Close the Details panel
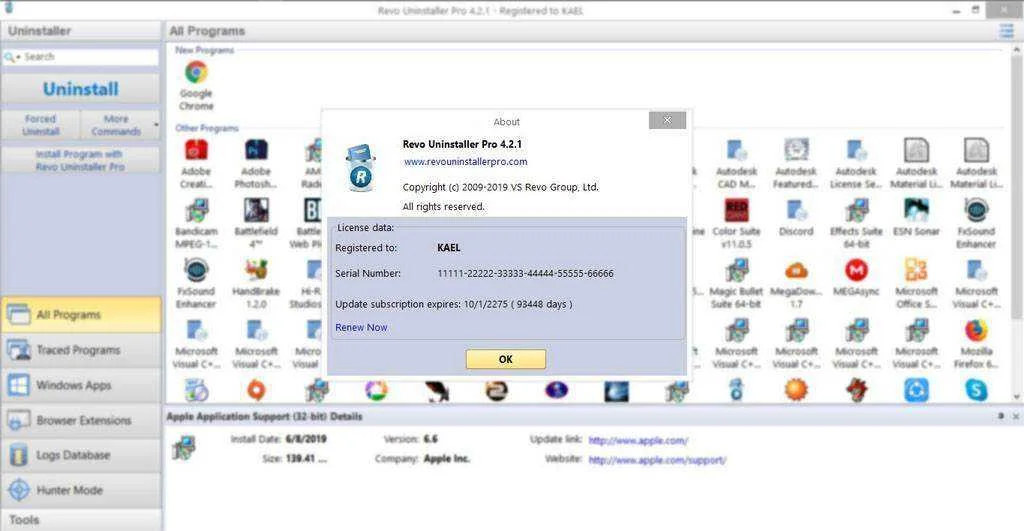The image size is (1024, 531). click(1016, 416)
